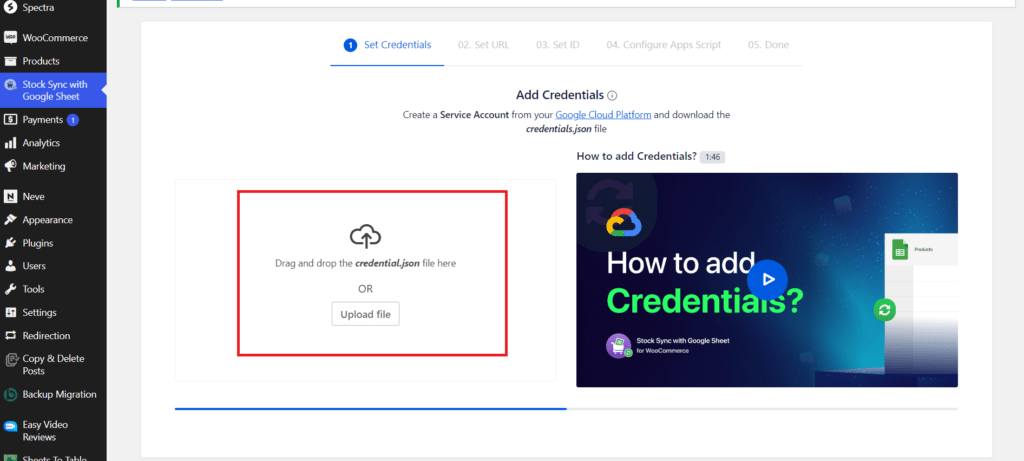Open Plugins menu label
Viewport: 1024px width, 461px height.
38,243
